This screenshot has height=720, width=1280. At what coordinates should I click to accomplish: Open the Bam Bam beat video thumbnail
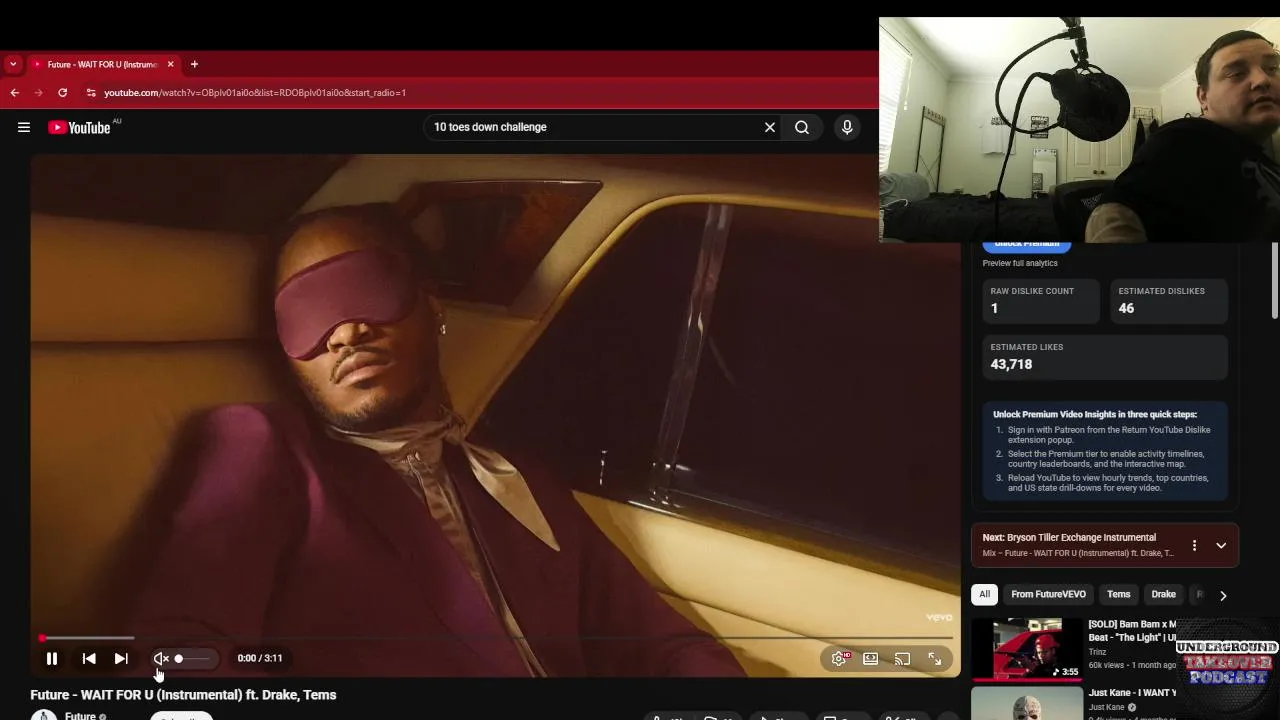pos(1027,649)
